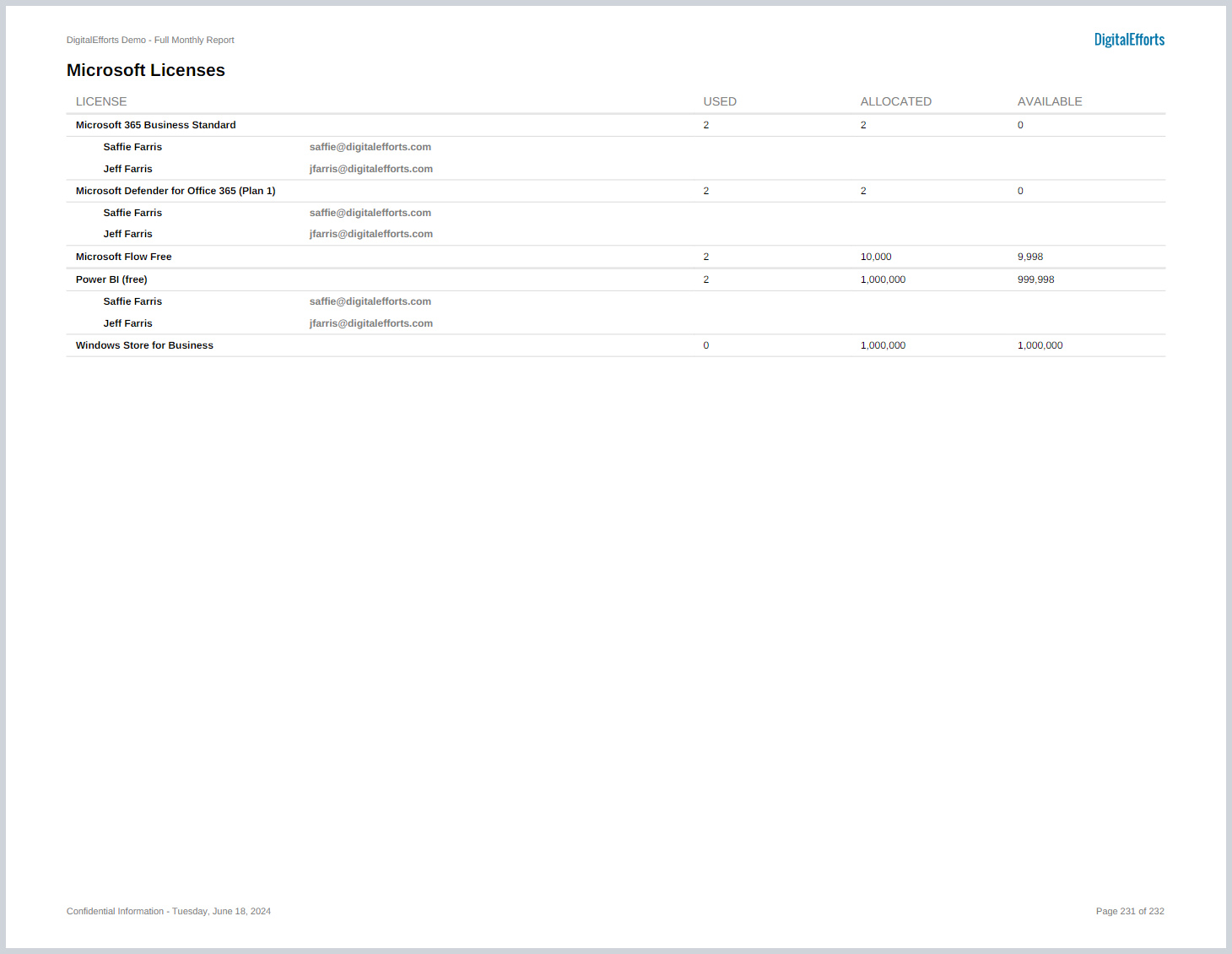Click the 'Page 231 of 232' footer text
The image size is (1232, 954).
(x=1130, y=911)
